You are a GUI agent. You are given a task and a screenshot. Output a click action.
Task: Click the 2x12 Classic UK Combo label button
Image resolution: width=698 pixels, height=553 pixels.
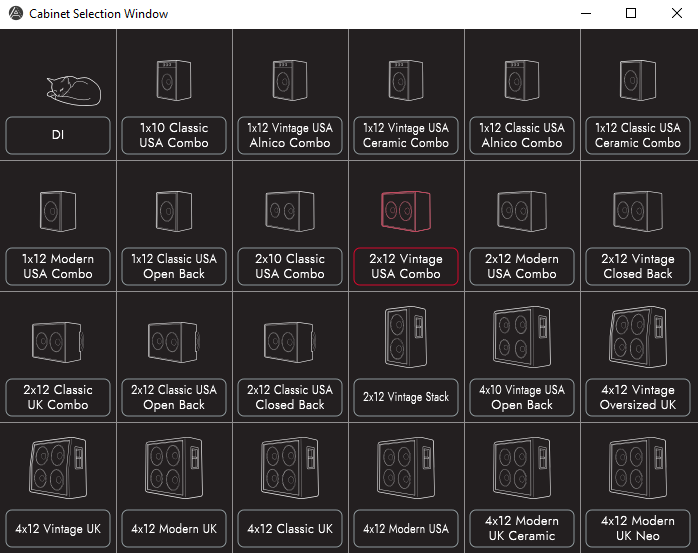[x=58, y=397]
